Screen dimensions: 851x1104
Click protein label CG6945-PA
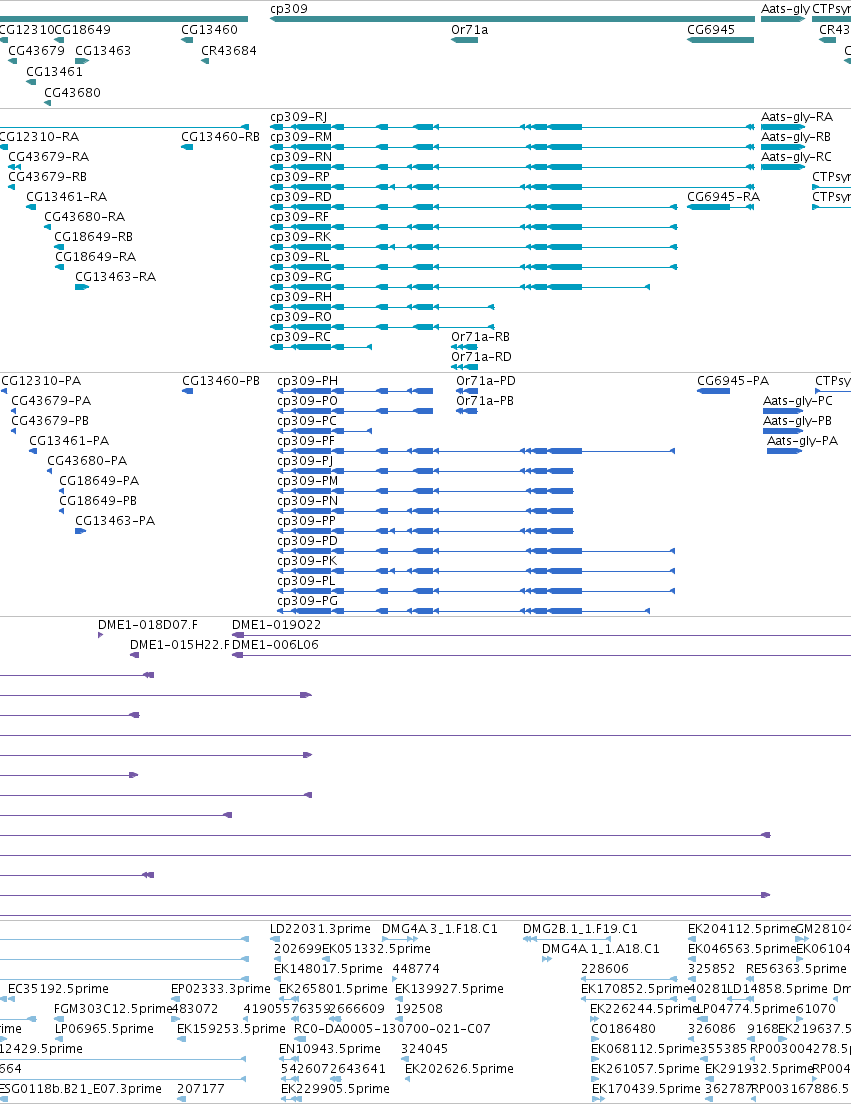click(x=733, y=381)
